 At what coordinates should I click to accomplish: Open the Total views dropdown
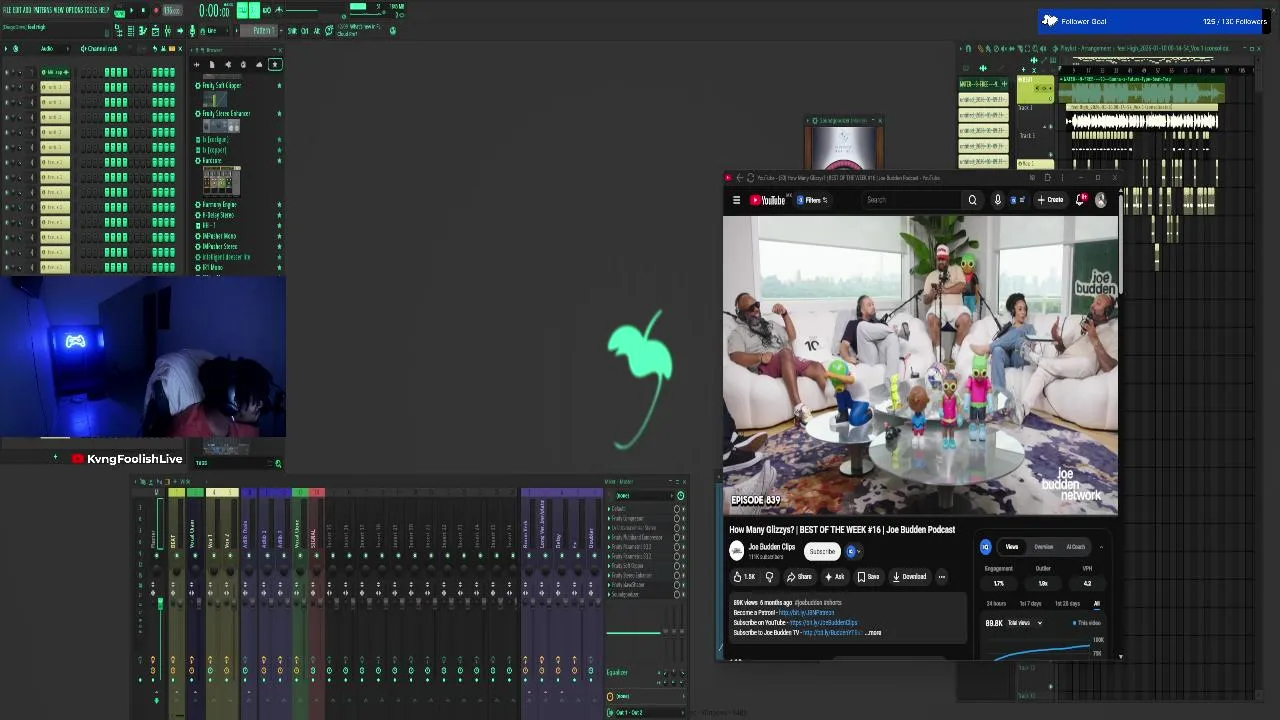tap(1025, 623)
